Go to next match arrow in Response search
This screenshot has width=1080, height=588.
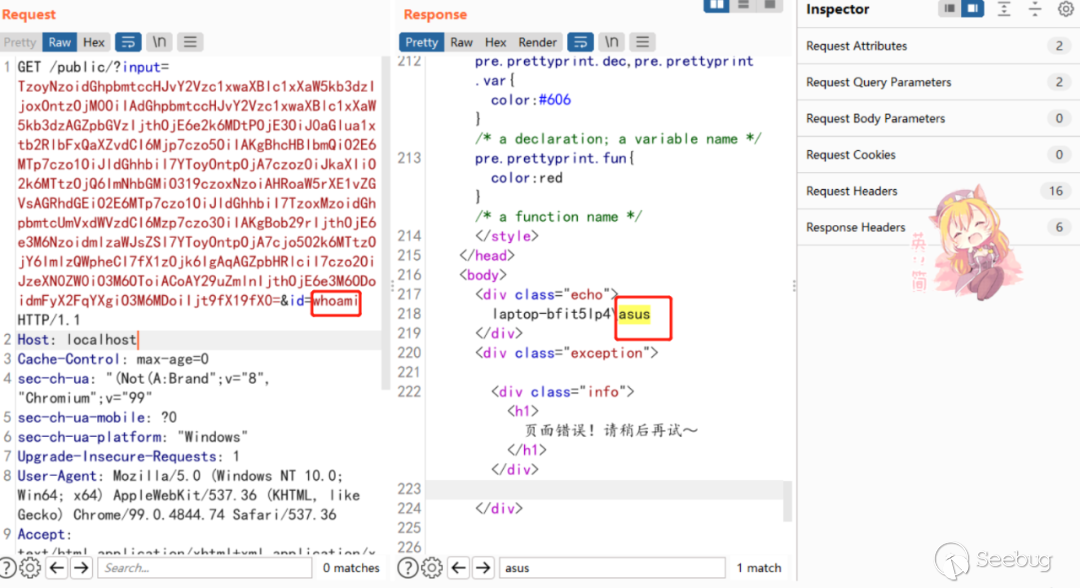[482, 568]
